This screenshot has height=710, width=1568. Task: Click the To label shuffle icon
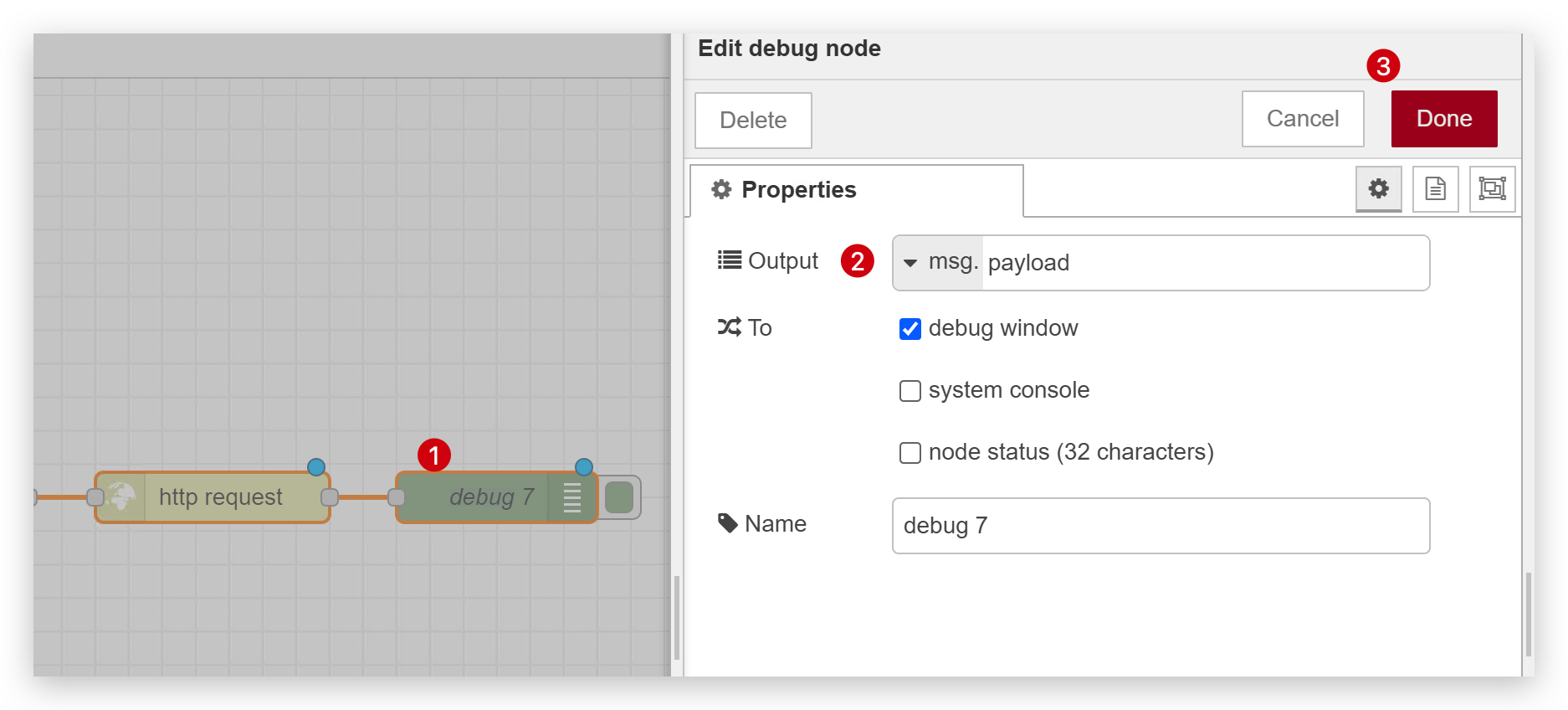(x=730, y=327)
